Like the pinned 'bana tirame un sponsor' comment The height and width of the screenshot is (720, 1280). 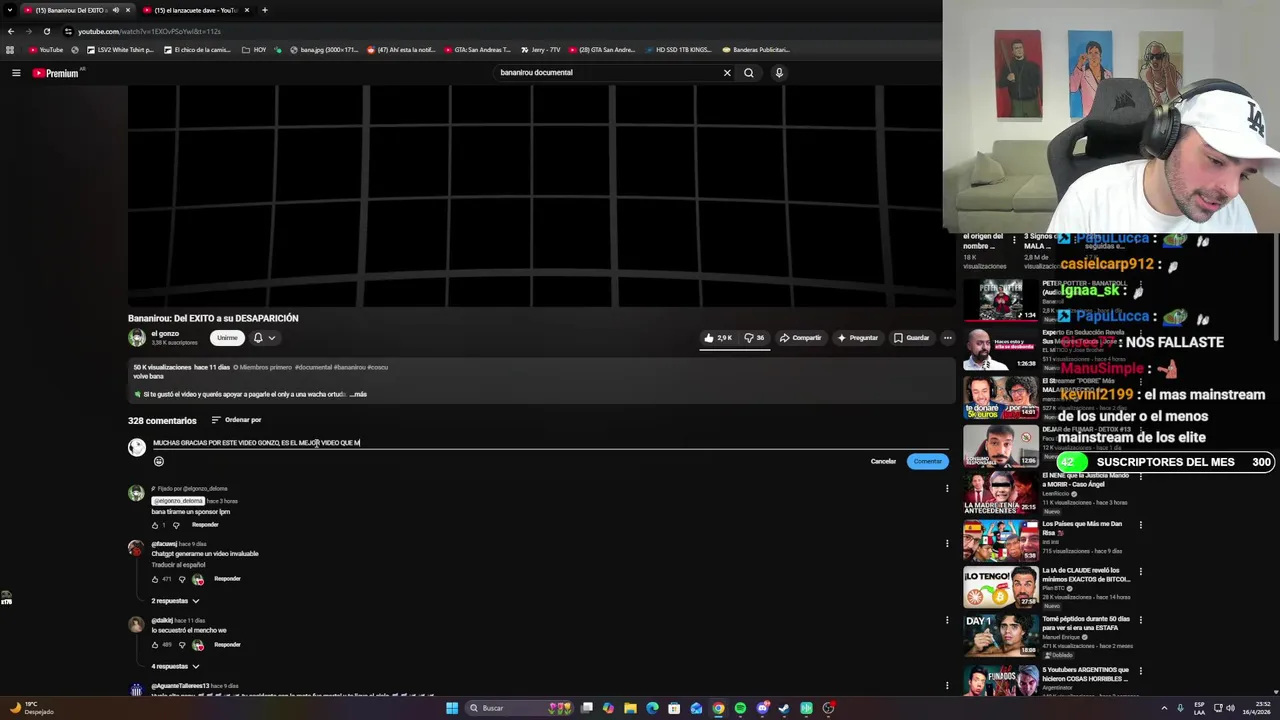(155, 525)
